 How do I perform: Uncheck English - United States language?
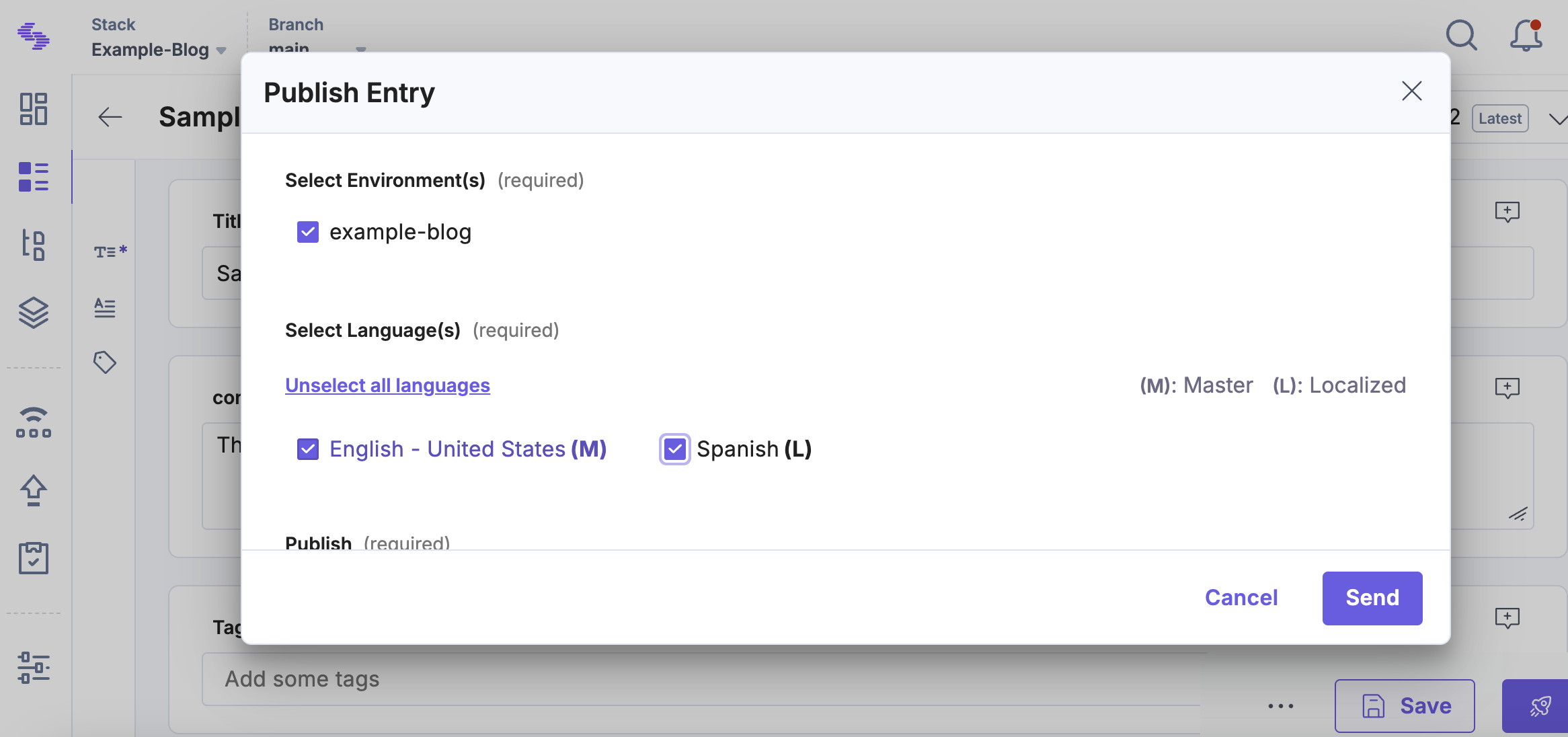point(308,449)
